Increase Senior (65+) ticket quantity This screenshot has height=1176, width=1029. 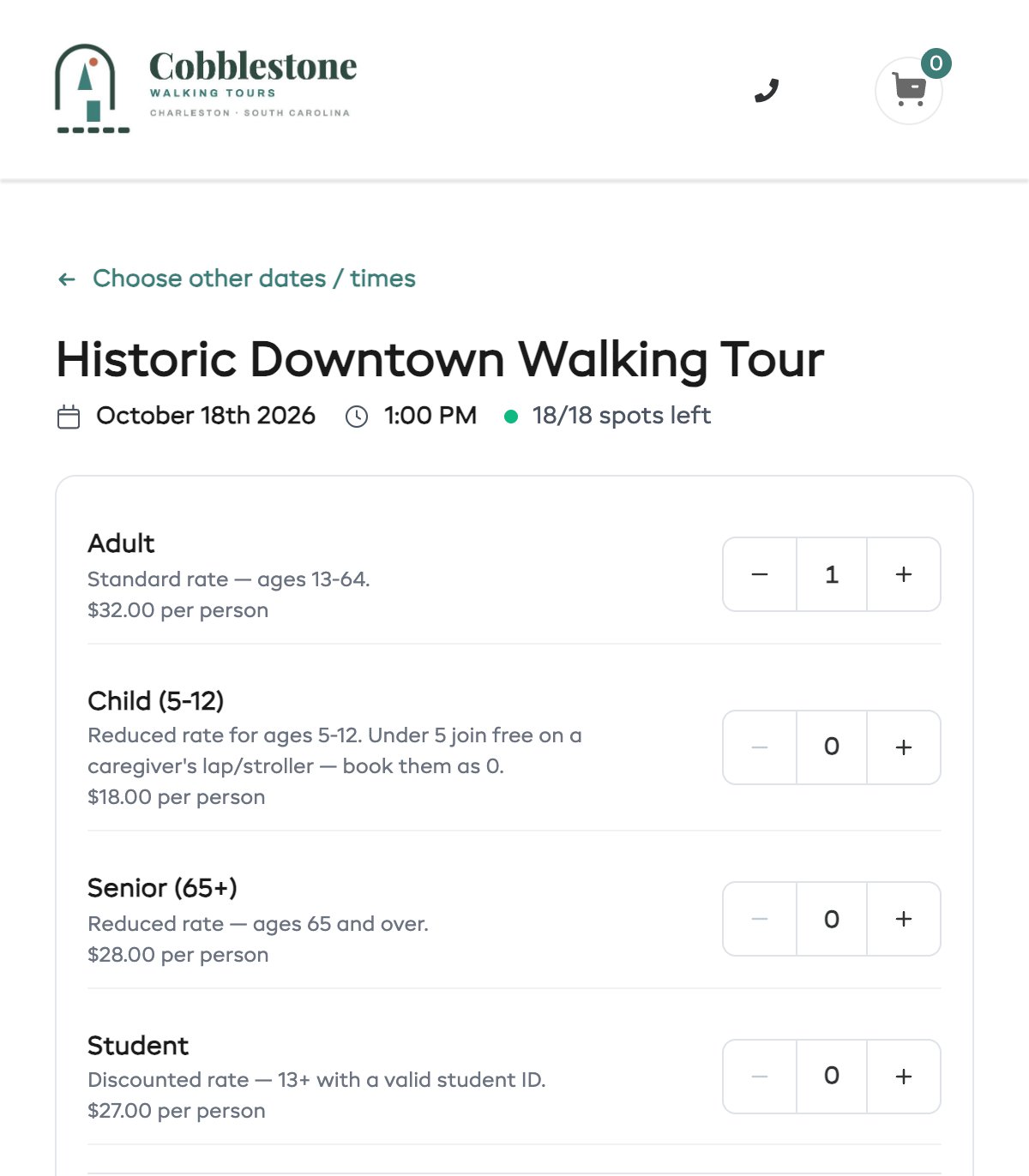pyautogui.click(x=904, y=919)
